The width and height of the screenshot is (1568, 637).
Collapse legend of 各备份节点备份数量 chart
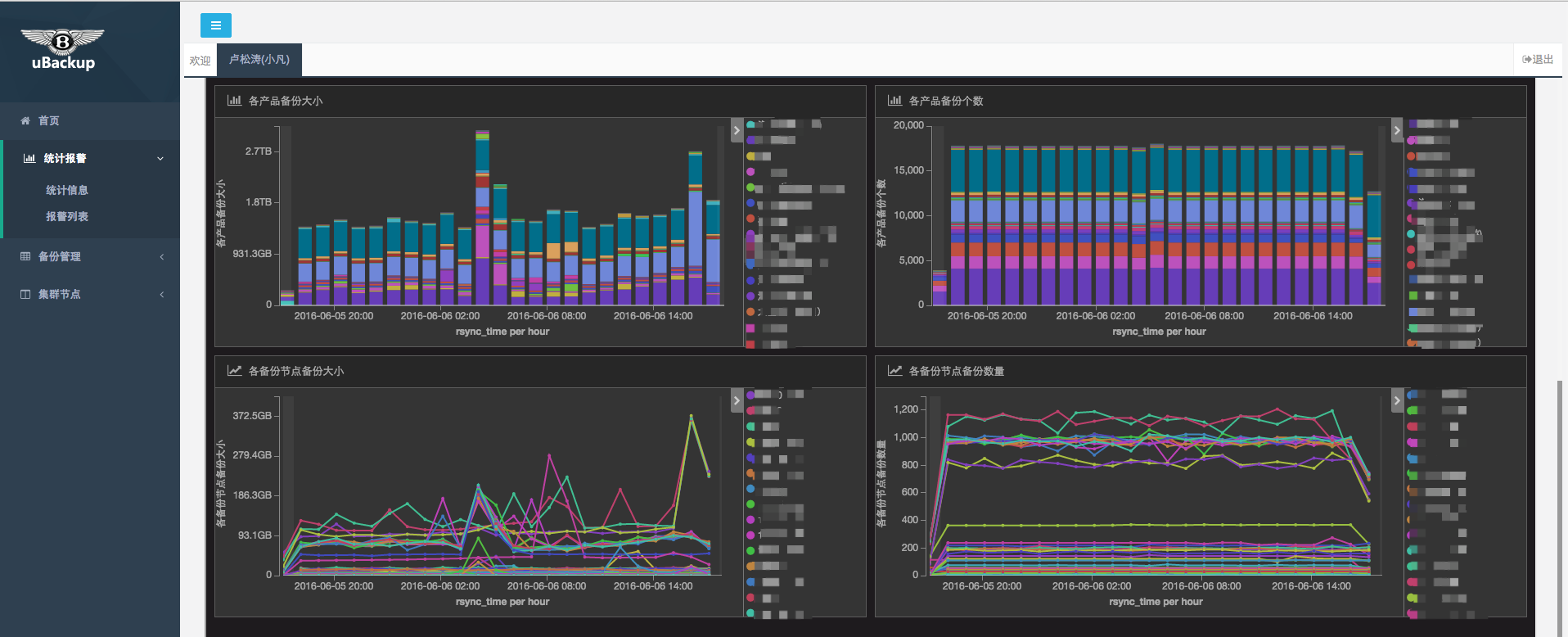coord(1397,400)
